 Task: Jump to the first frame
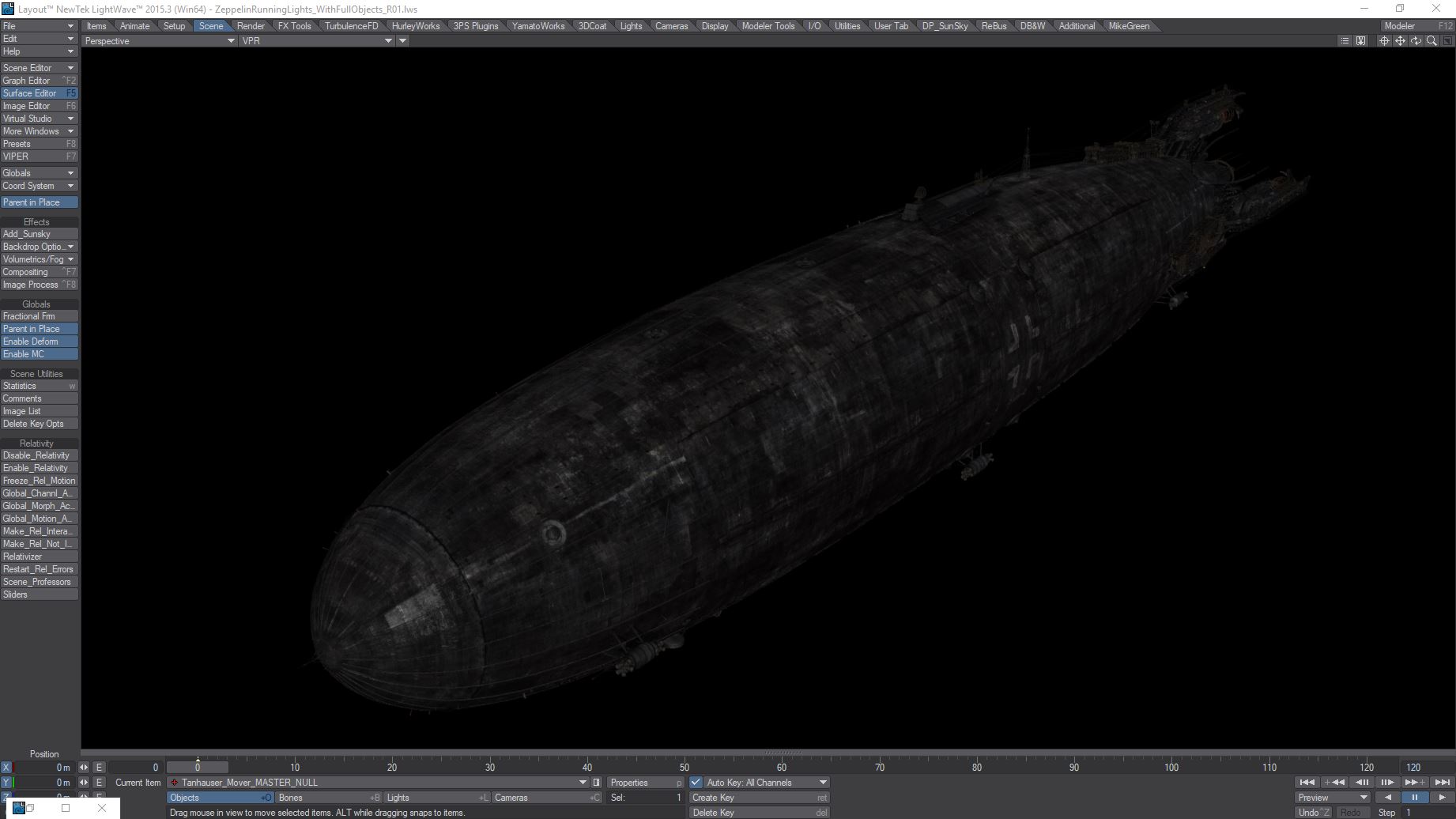(x=1307, y=783)
